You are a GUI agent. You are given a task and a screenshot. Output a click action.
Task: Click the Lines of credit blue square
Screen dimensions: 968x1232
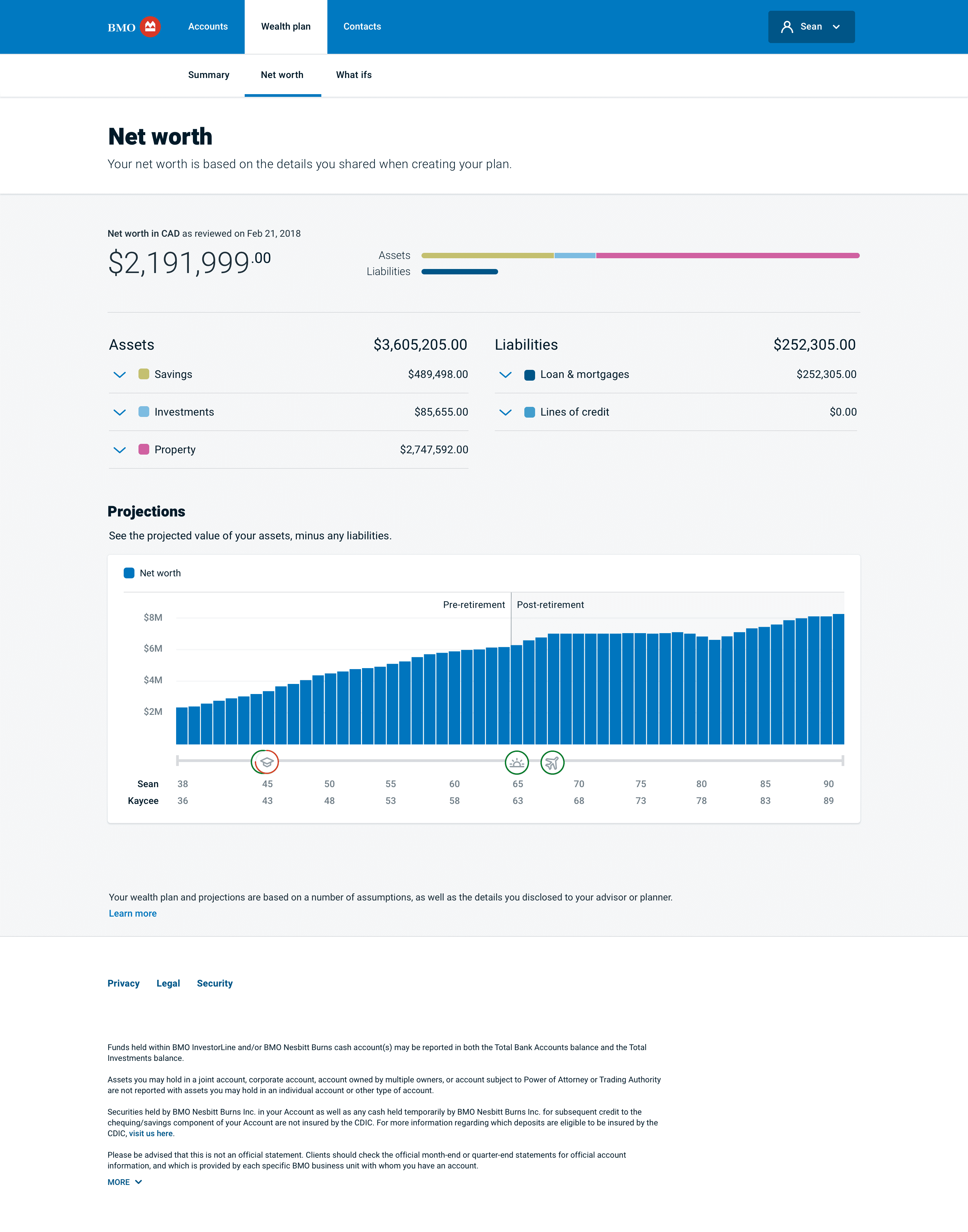click(x=529, y=412)
